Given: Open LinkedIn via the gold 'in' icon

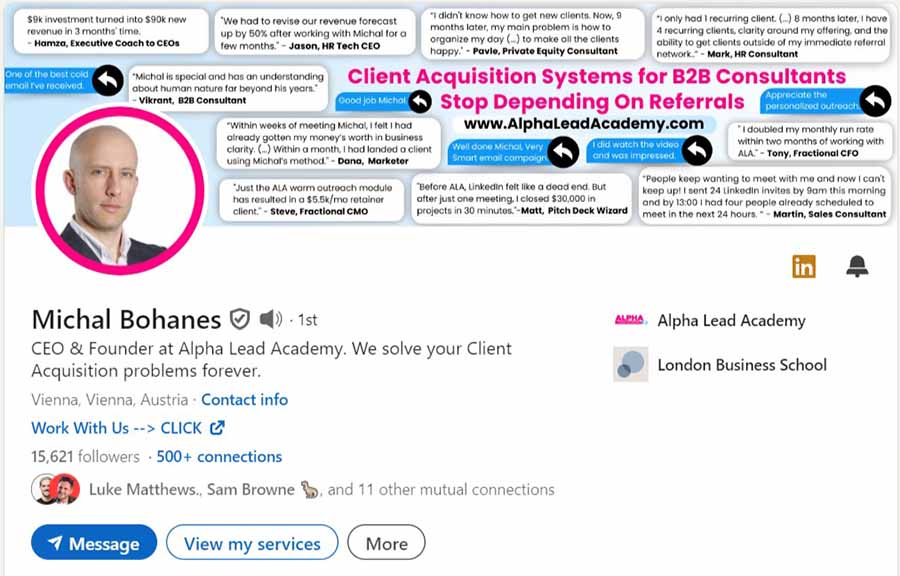Looking at the screenshot, I should tap(804, 267).
